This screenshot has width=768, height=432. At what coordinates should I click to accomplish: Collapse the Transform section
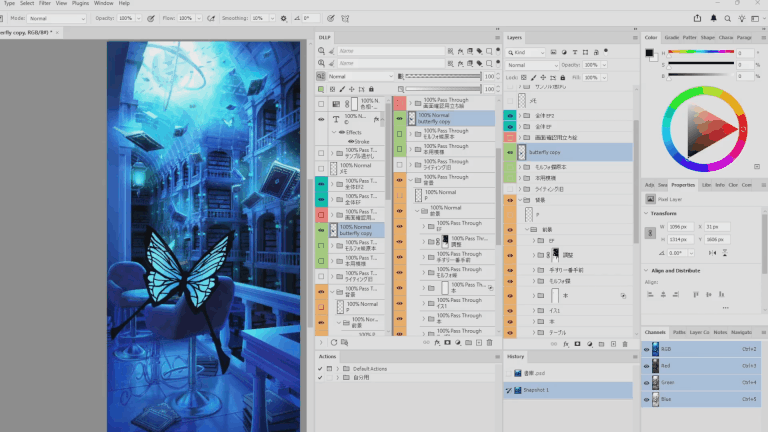[646, 214]
